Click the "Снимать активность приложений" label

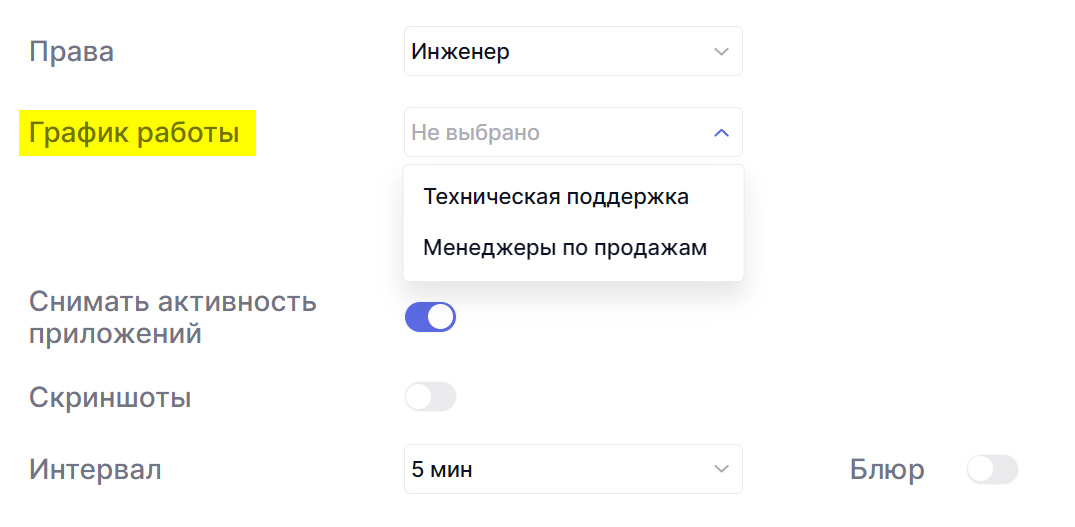click(172, 317)
